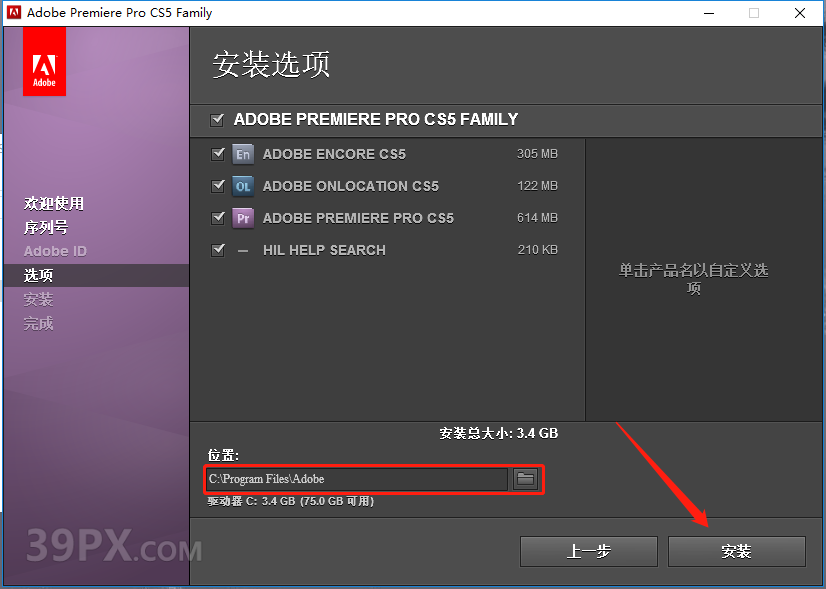Toggle the ADOBE PREMIERE PRO CS5 checkbox
The image size is (826, 589).
218,218
